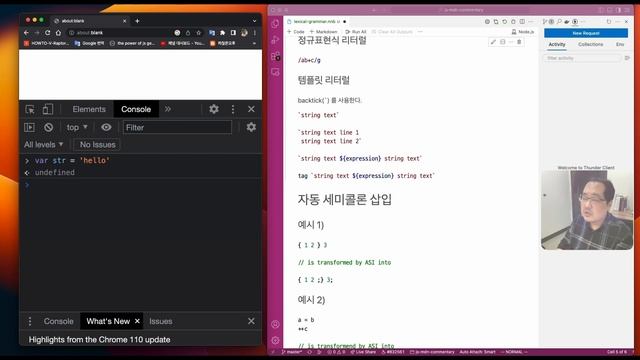
Task: Open the Chrome three-dot menu
Action: pos(255,33)
